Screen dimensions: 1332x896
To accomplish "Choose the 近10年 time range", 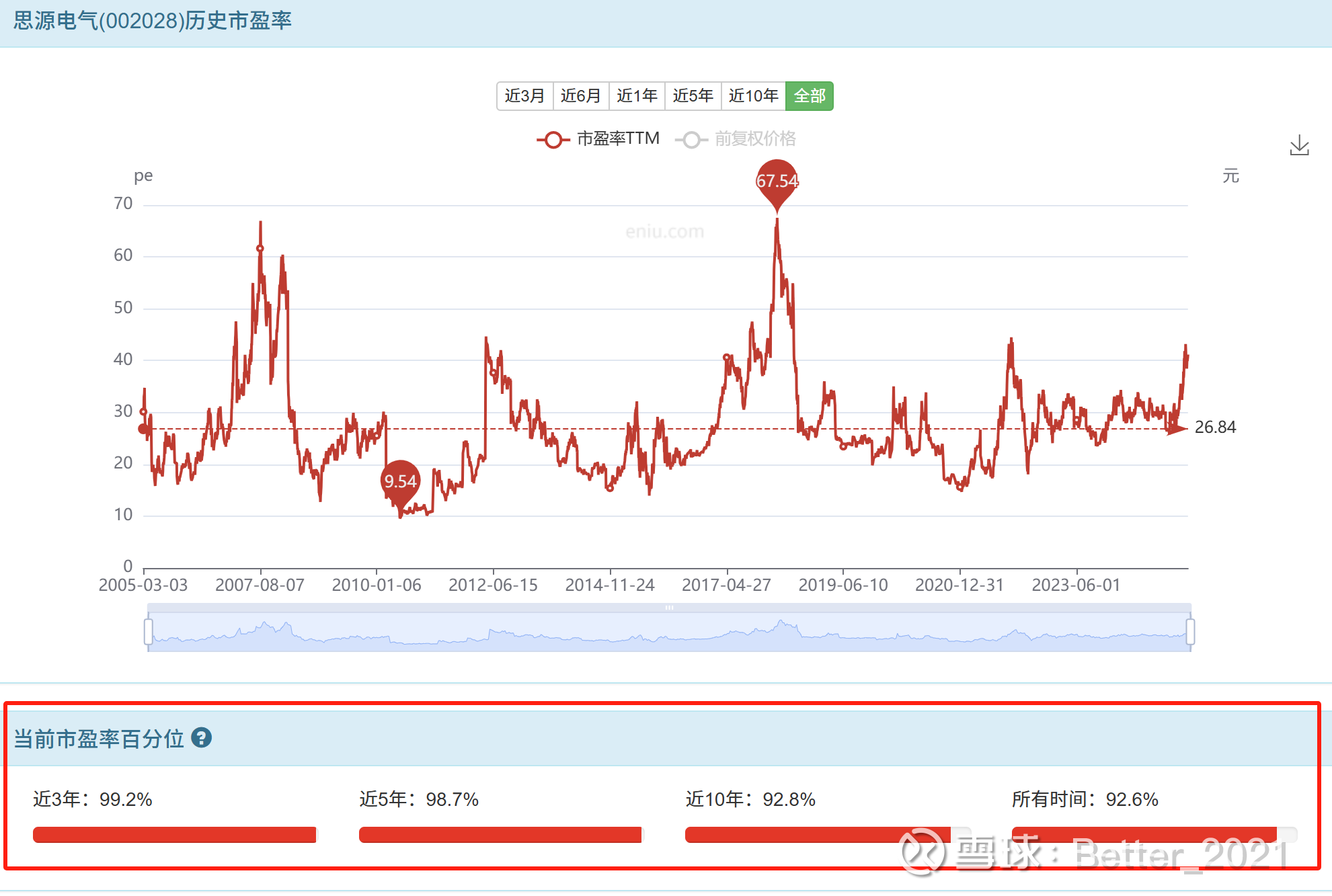I will click(753, 96).
